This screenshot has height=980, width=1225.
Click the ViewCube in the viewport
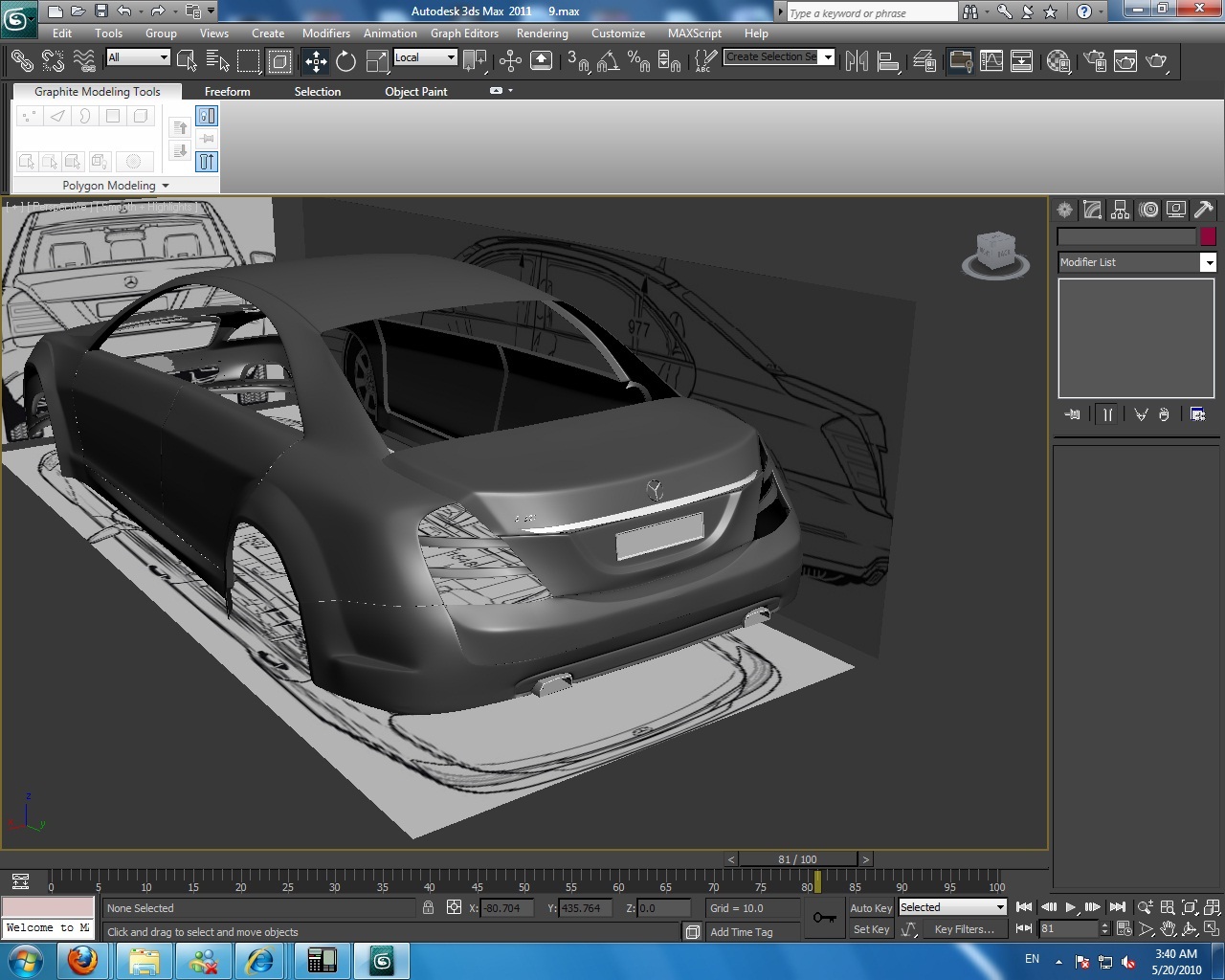995,255
